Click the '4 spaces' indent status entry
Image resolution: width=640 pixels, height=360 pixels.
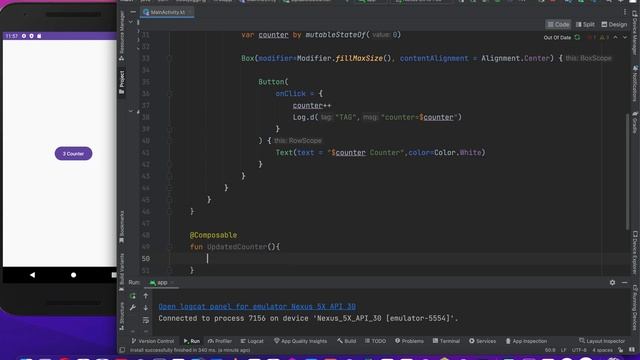pyautogui.click(x=602, y=350)
